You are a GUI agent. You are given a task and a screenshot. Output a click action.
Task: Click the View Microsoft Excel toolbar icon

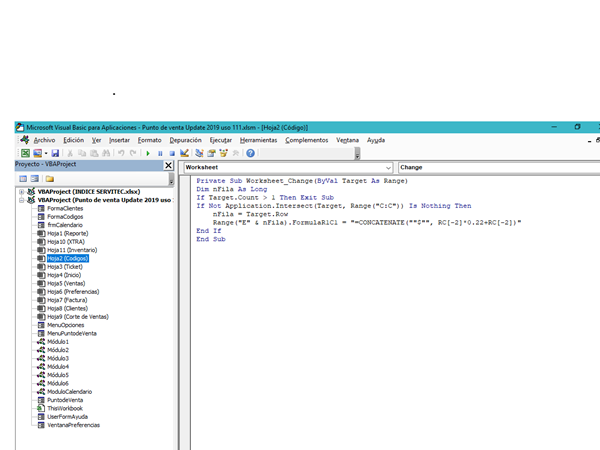25,153
